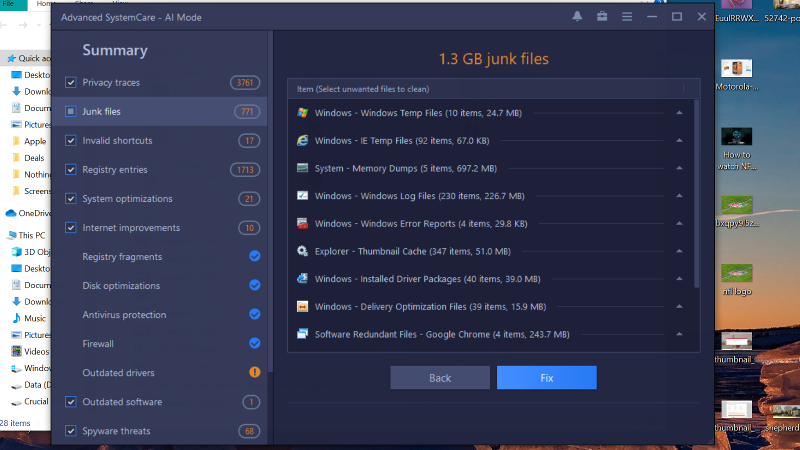
Task: Expand the Delivery Optimization Files row arrow
Action: 679,306
